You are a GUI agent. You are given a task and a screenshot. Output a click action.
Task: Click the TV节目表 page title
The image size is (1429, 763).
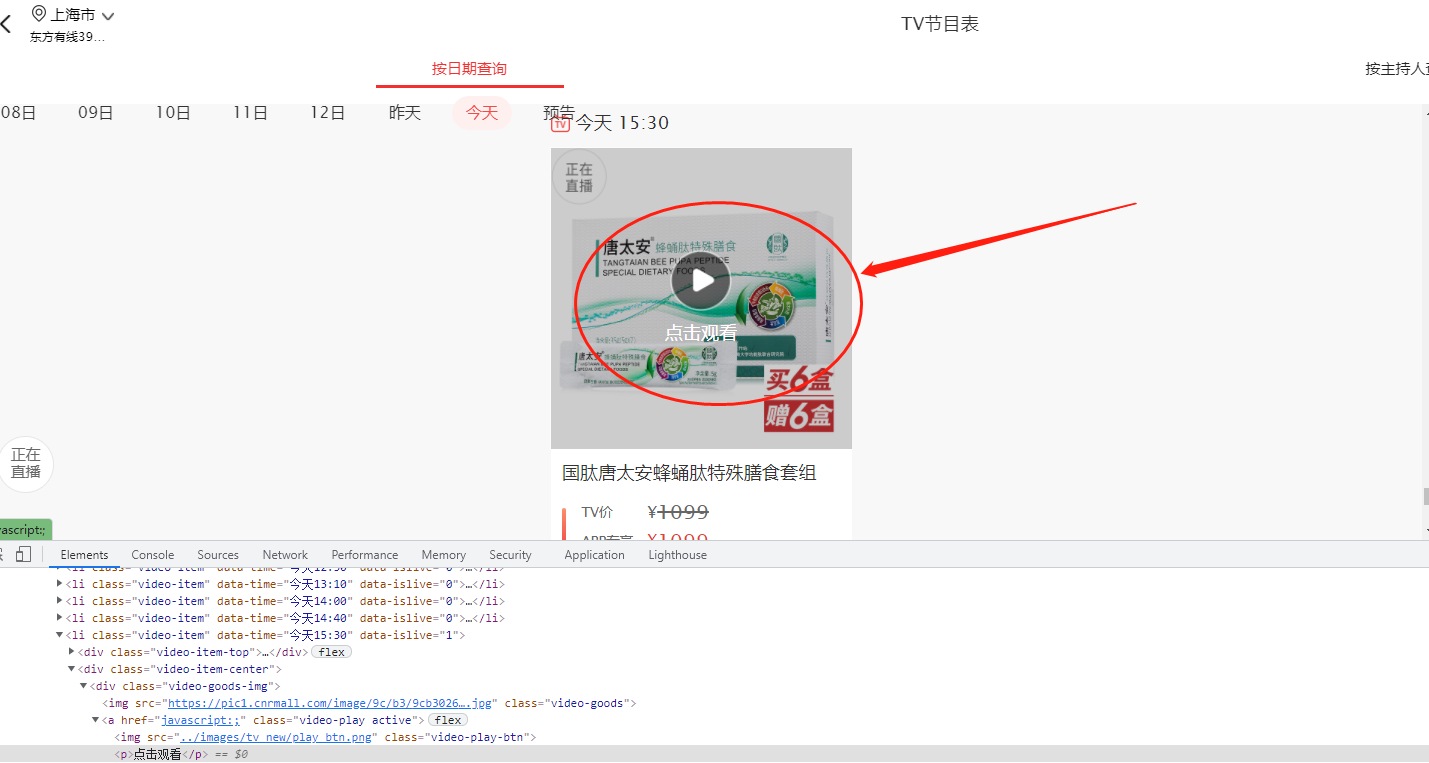[940, 24]
